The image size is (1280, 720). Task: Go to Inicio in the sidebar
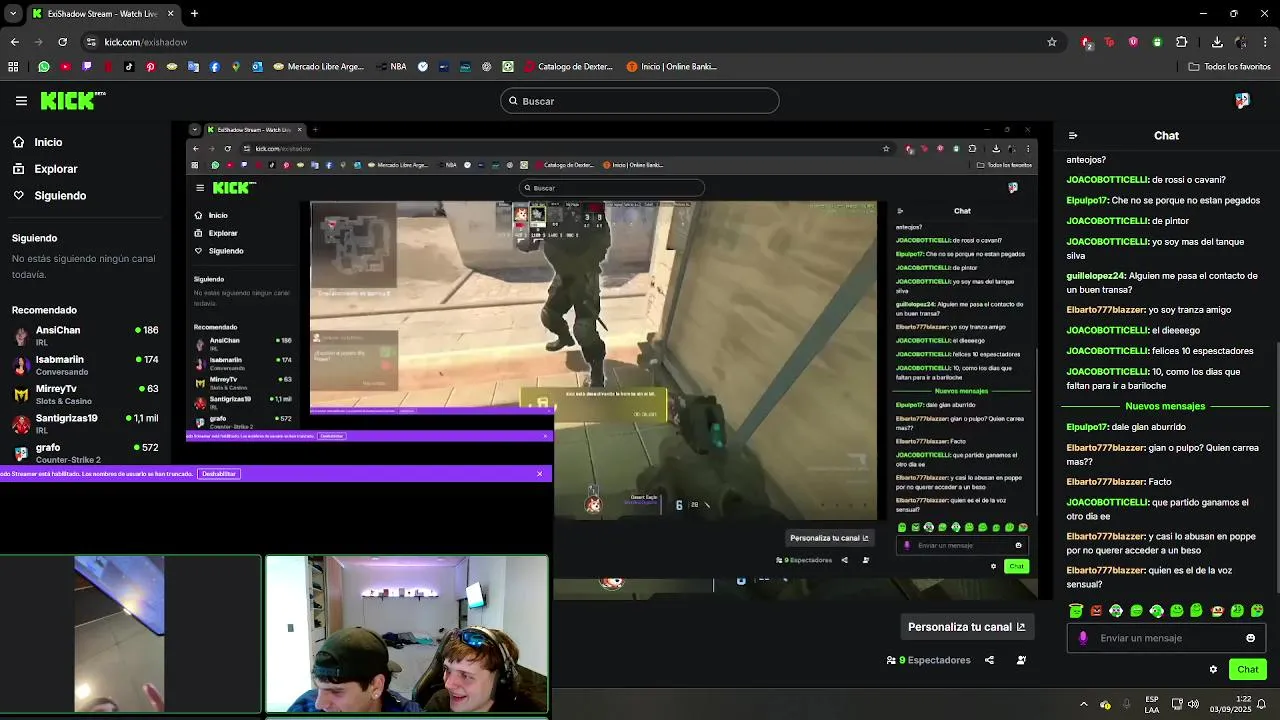click(48, 142)
